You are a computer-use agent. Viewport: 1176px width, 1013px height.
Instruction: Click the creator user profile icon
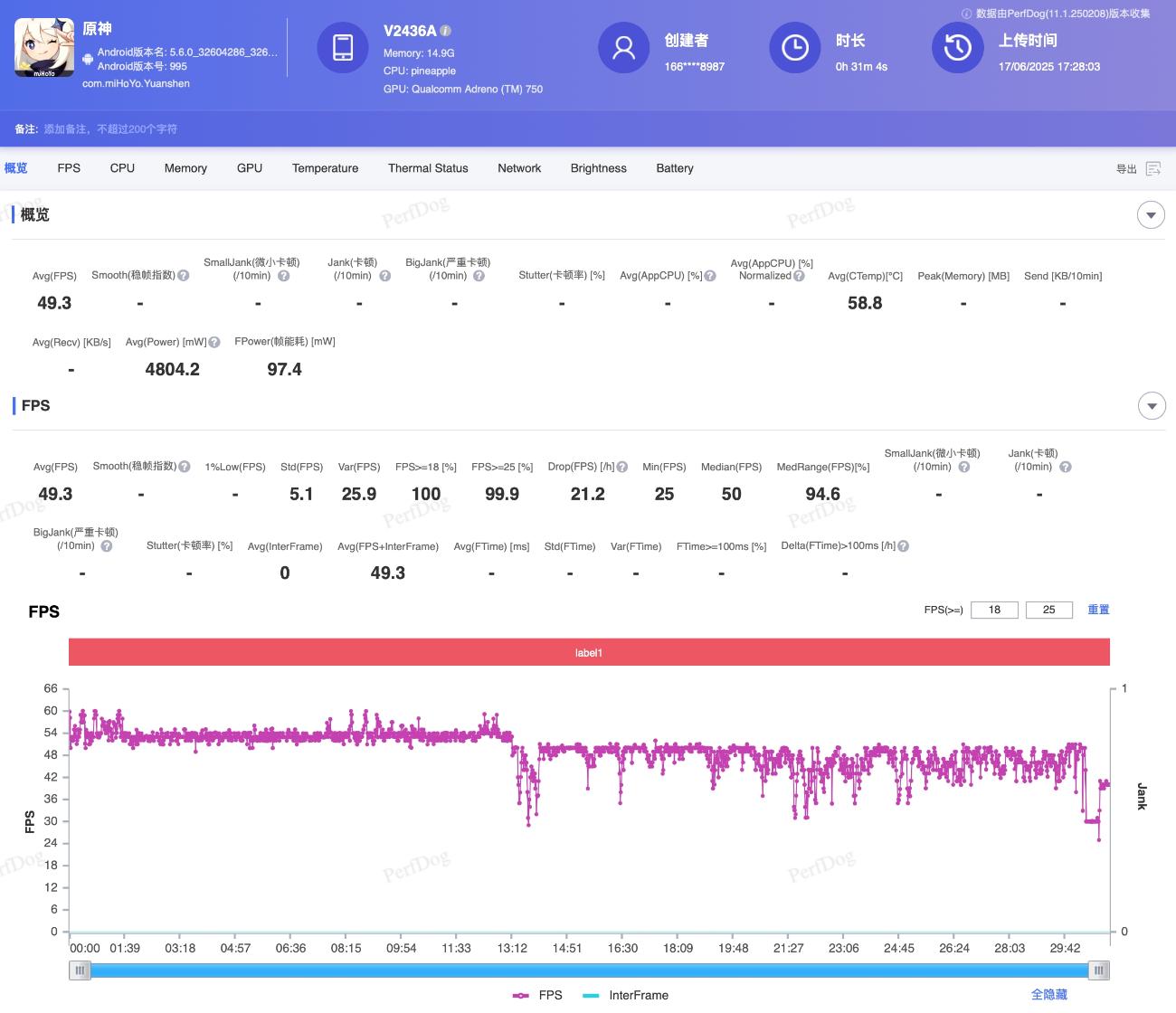click(x=624, y=47)
